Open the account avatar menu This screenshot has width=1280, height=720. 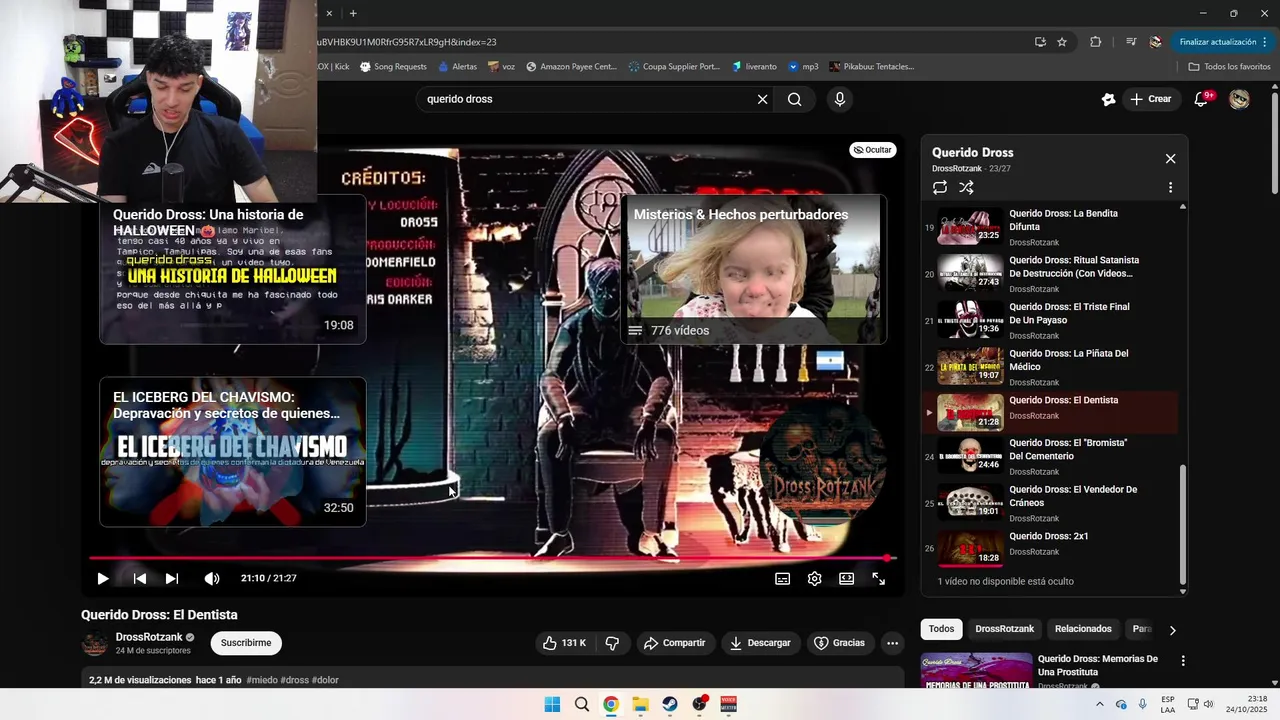[x=1239, y=99]
